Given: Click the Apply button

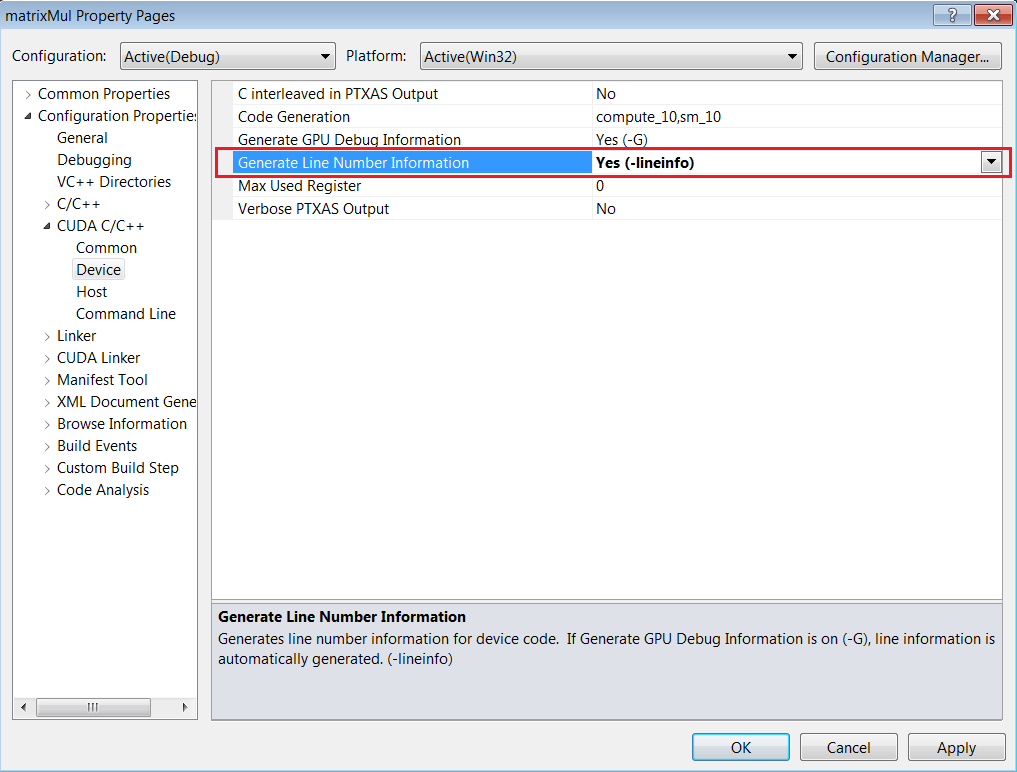Looking at the screenshot, I should (955, 747).
